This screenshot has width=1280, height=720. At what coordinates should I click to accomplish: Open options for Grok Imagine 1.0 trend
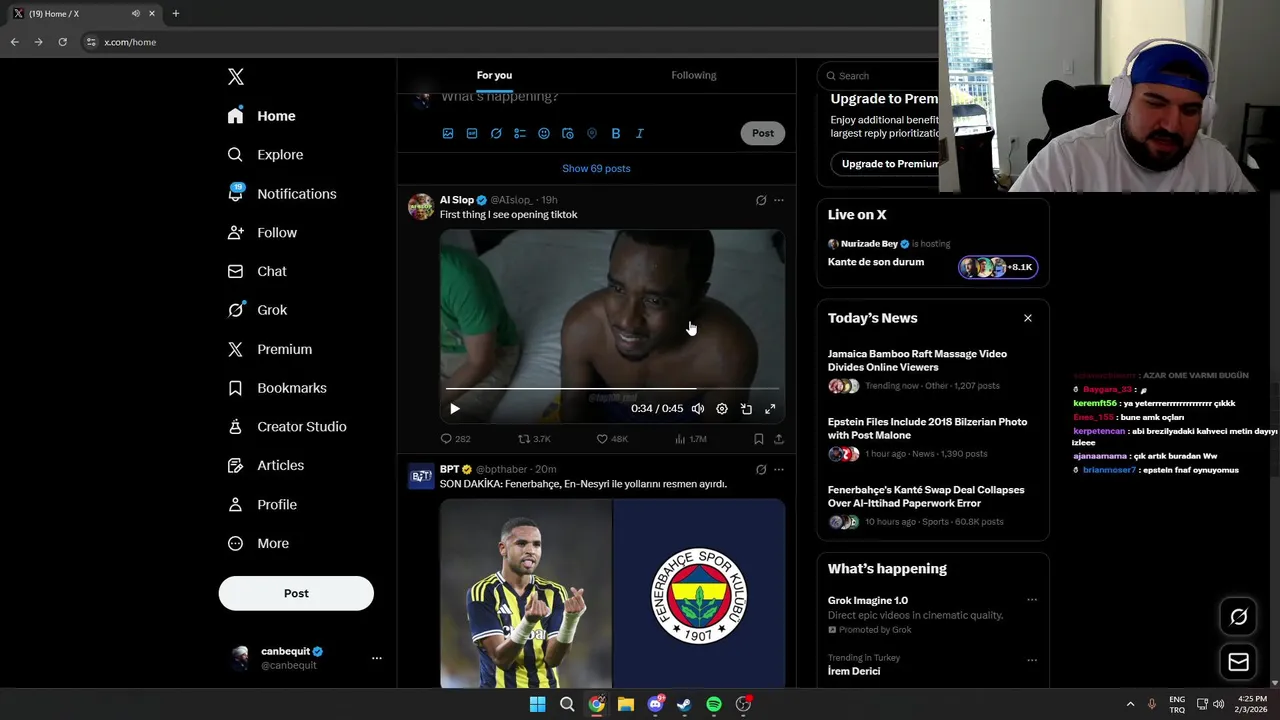click(x=1032, y=600)
